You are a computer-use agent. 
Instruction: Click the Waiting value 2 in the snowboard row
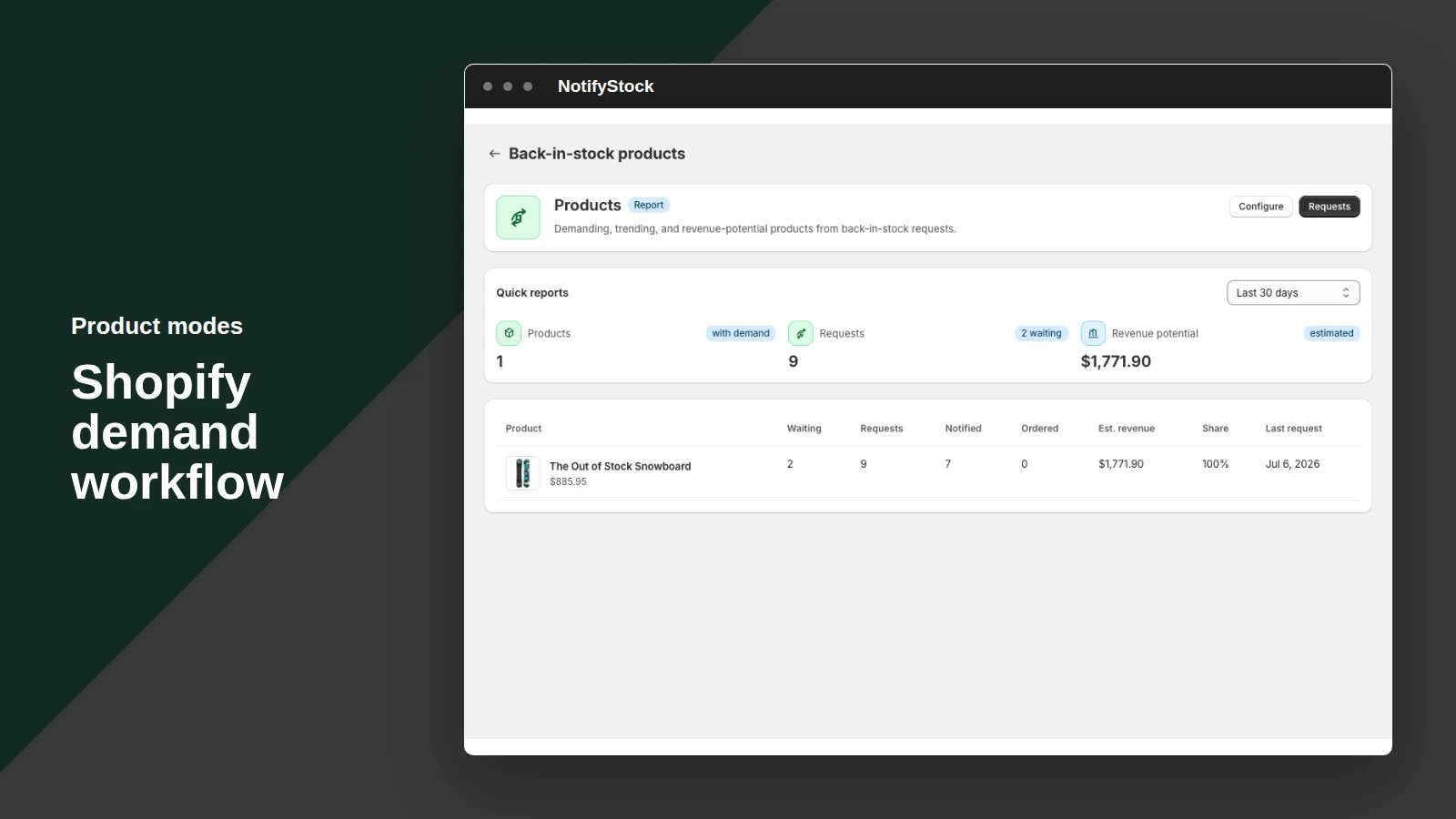coord(790,464)
